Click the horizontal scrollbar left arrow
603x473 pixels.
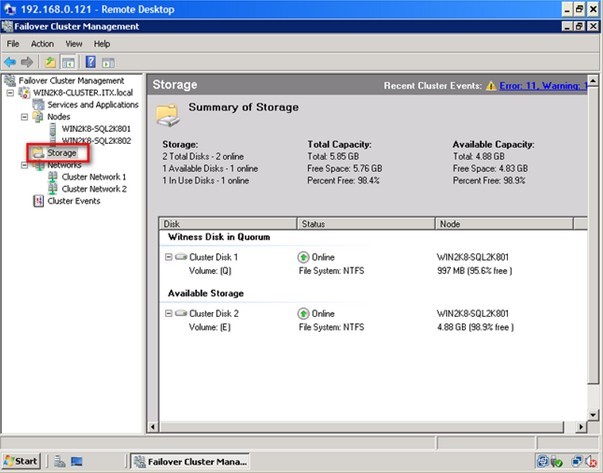click(x=153, y=426)
